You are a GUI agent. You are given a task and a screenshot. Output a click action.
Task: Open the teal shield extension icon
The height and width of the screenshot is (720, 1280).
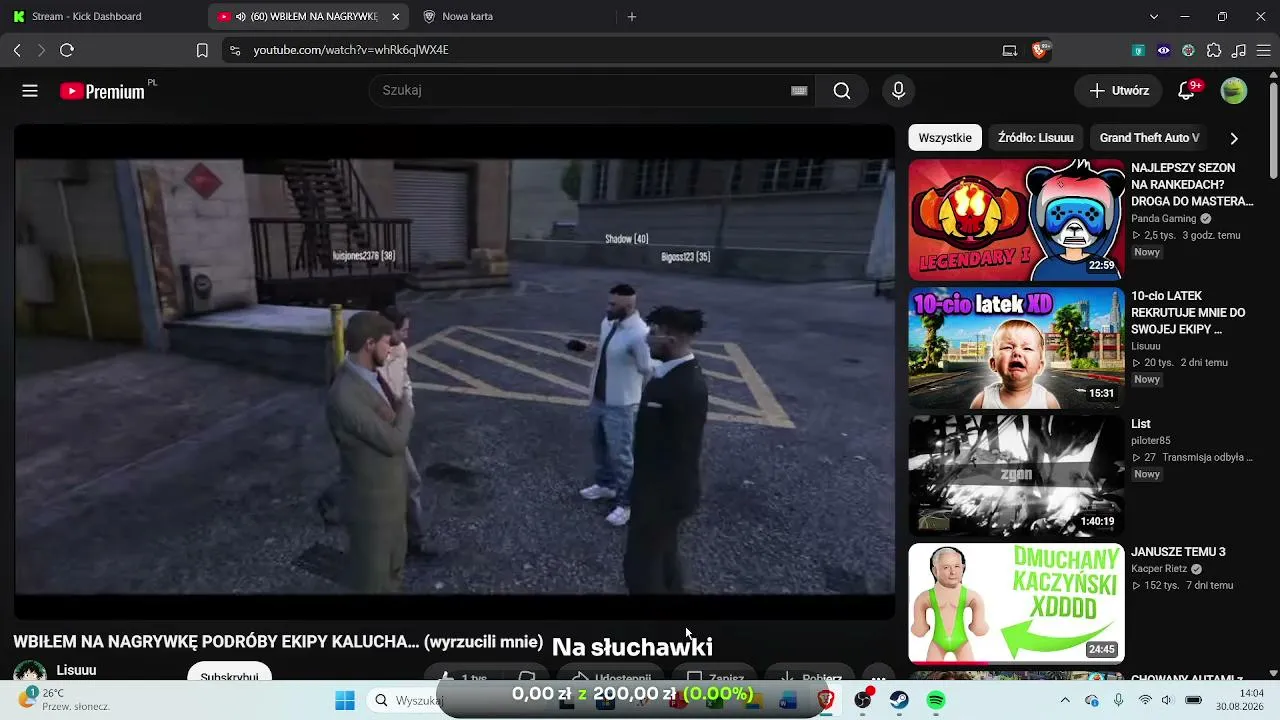[x=1138, y=50]
